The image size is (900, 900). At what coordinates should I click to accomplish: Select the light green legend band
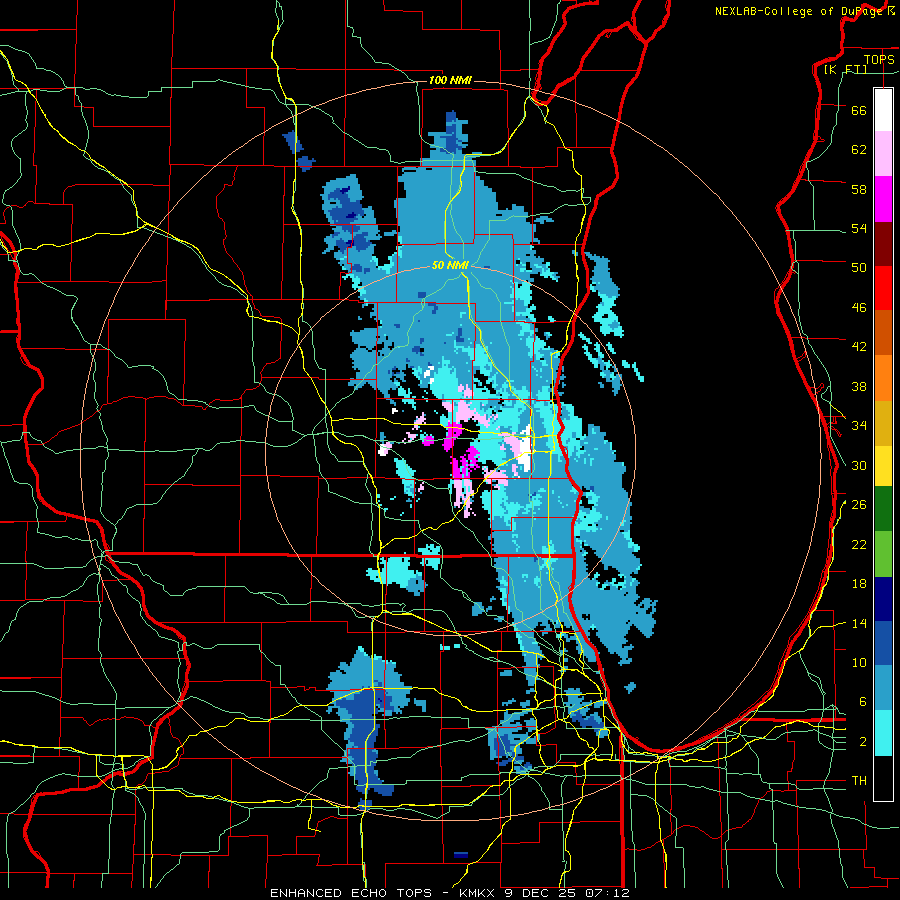[883, 554]
